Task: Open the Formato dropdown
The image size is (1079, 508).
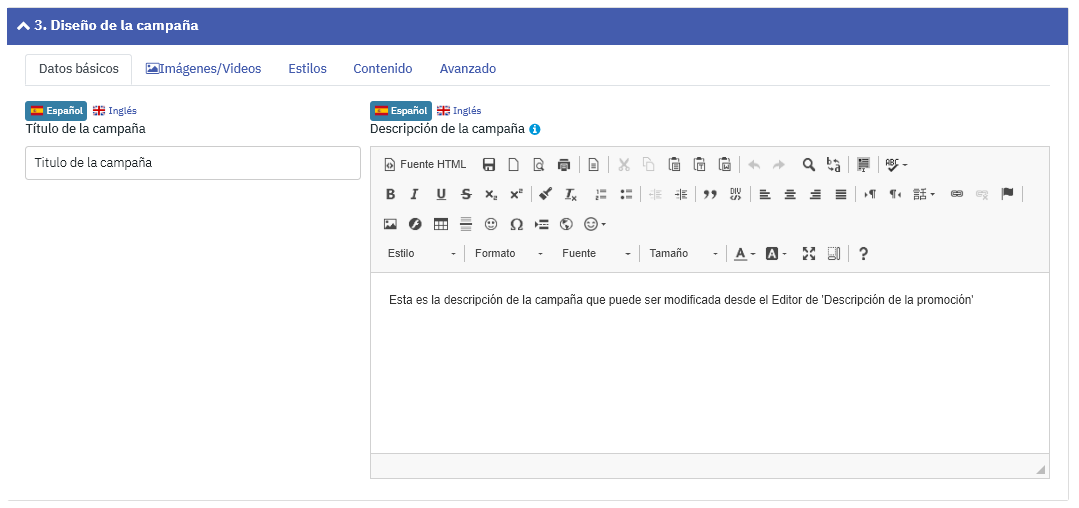Action: (509, 253)
